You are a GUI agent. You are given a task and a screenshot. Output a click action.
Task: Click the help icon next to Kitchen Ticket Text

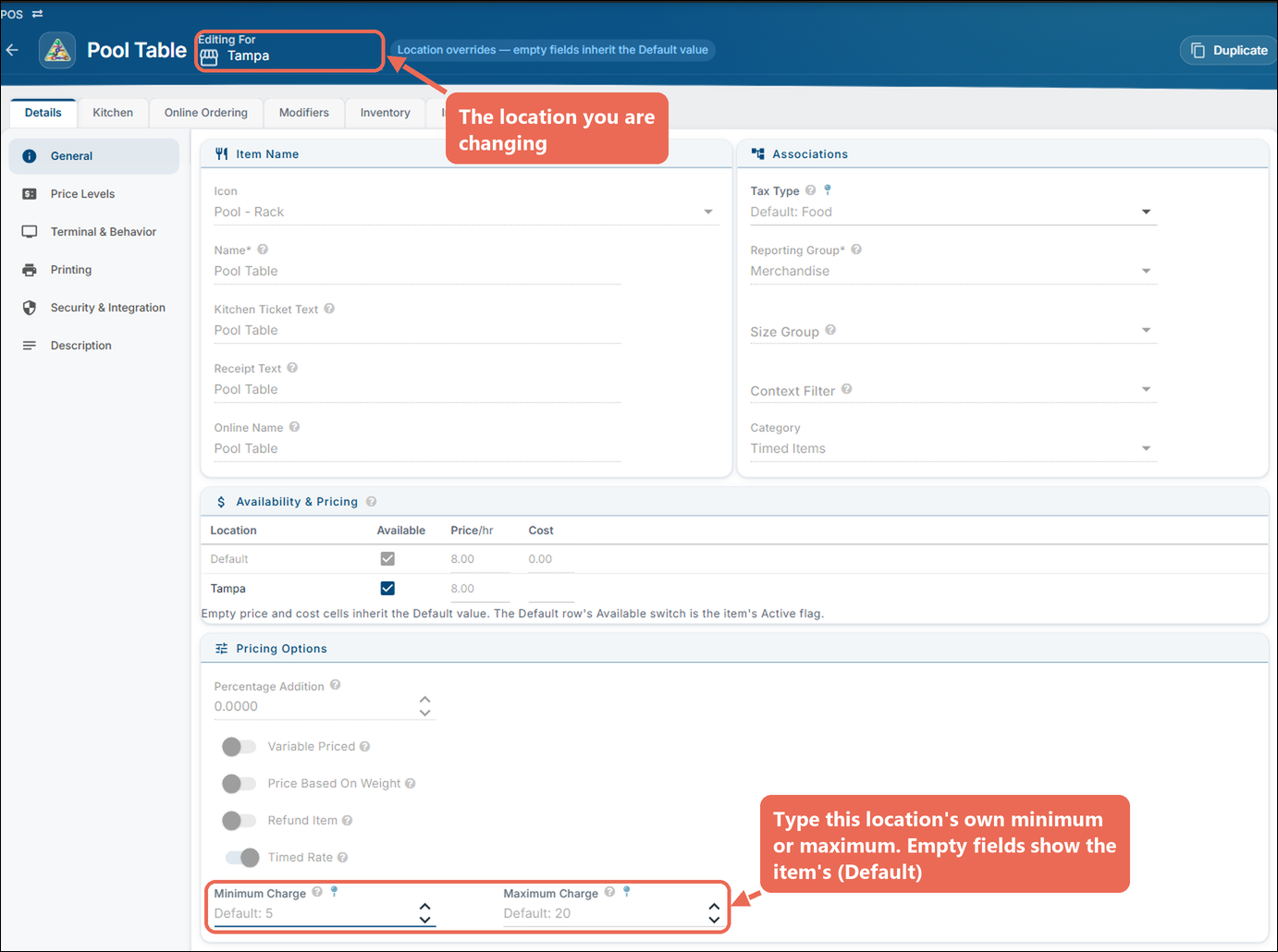329,309
